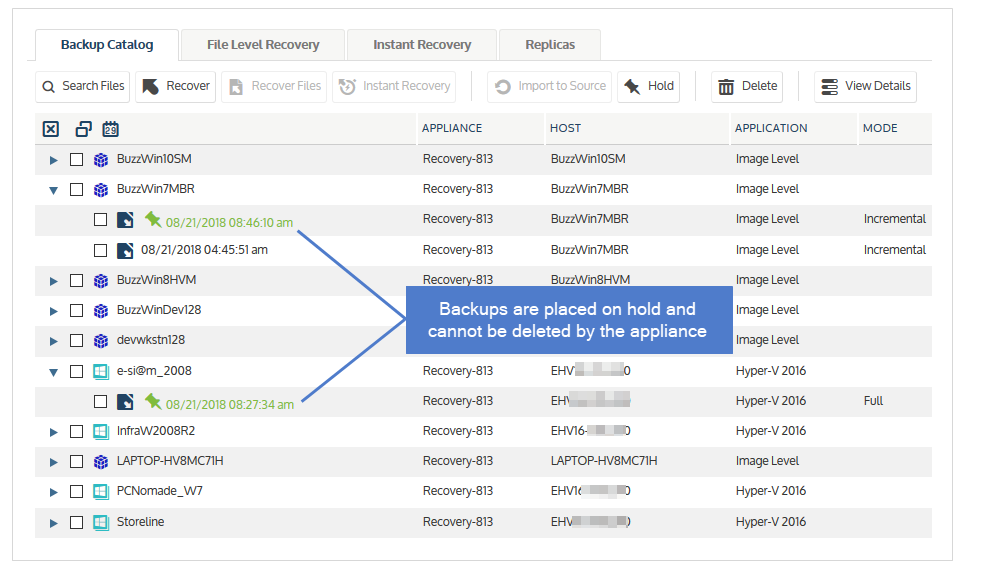Click the devwkstn128 asset cube icon
The height and width of the screenshot is (585, 981).
point(101,341)
